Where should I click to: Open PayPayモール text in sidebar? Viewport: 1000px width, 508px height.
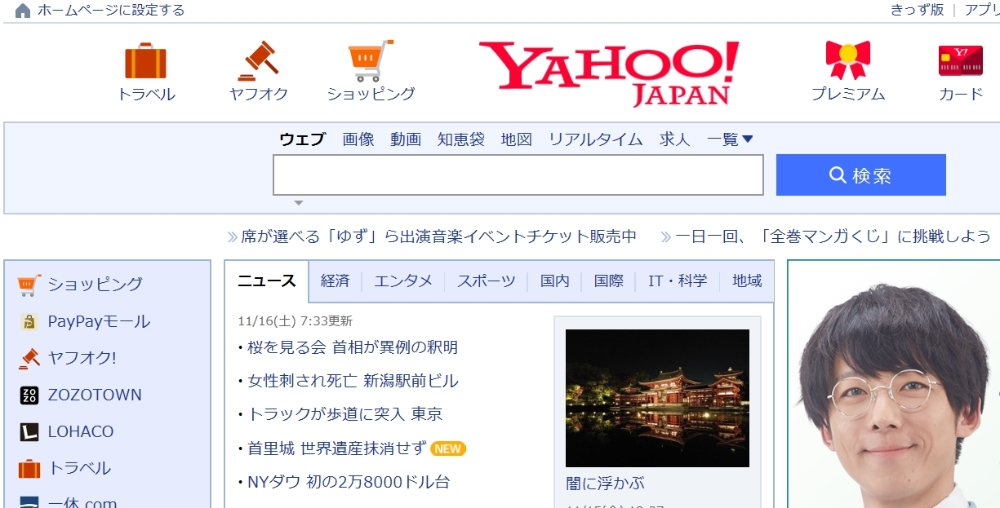tap(99, 321)
